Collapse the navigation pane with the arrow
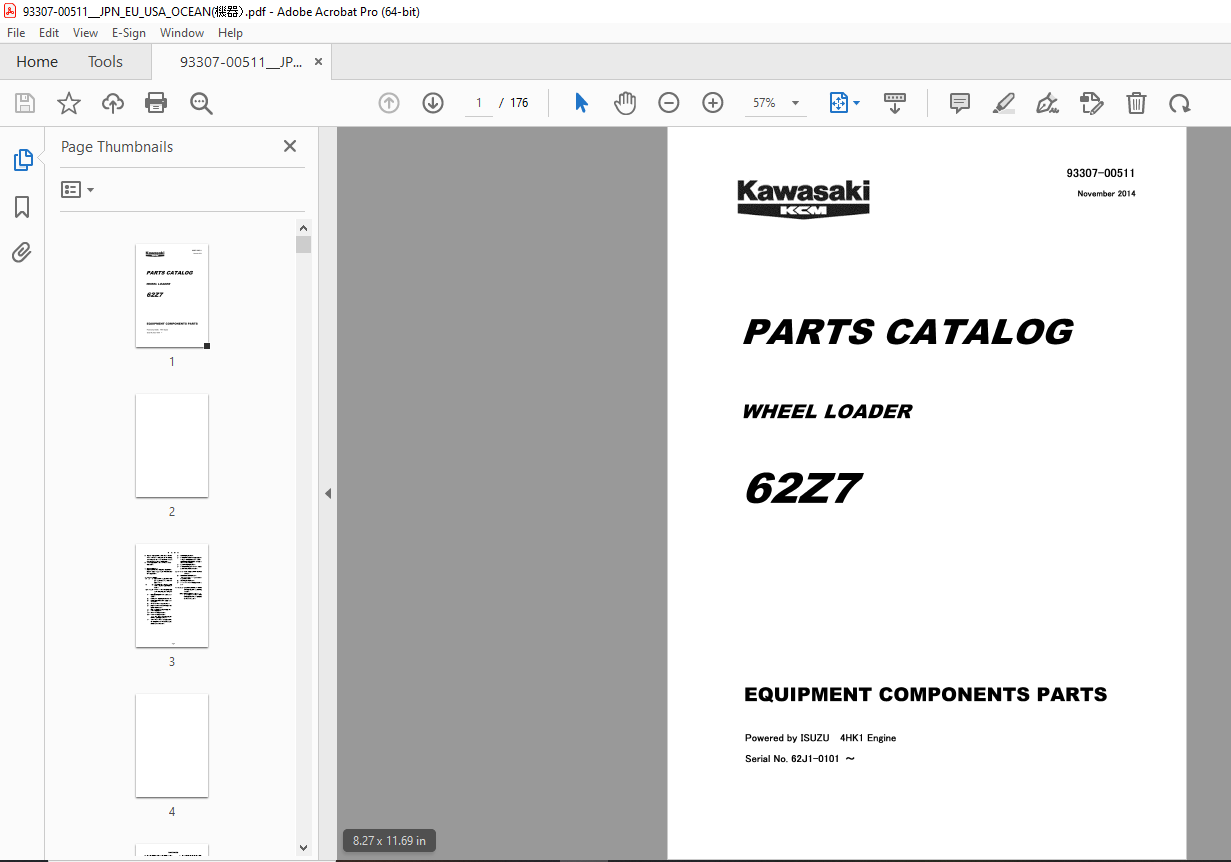The image size is (1231, 862). (328, 493)
